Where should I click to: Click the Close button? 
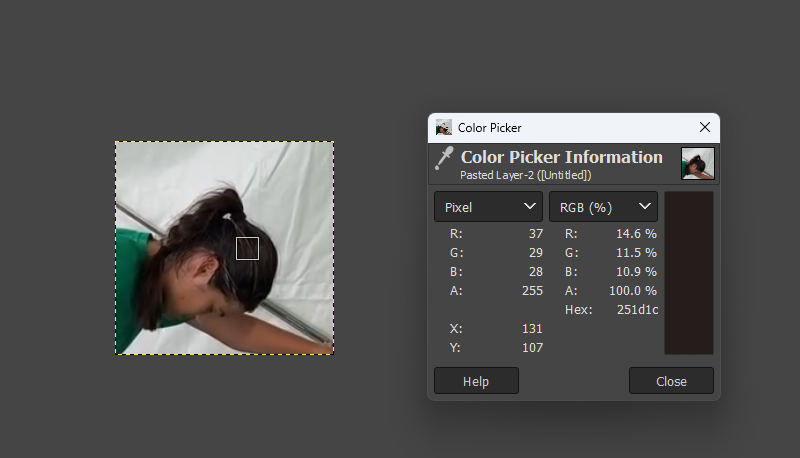click(671, 381)
